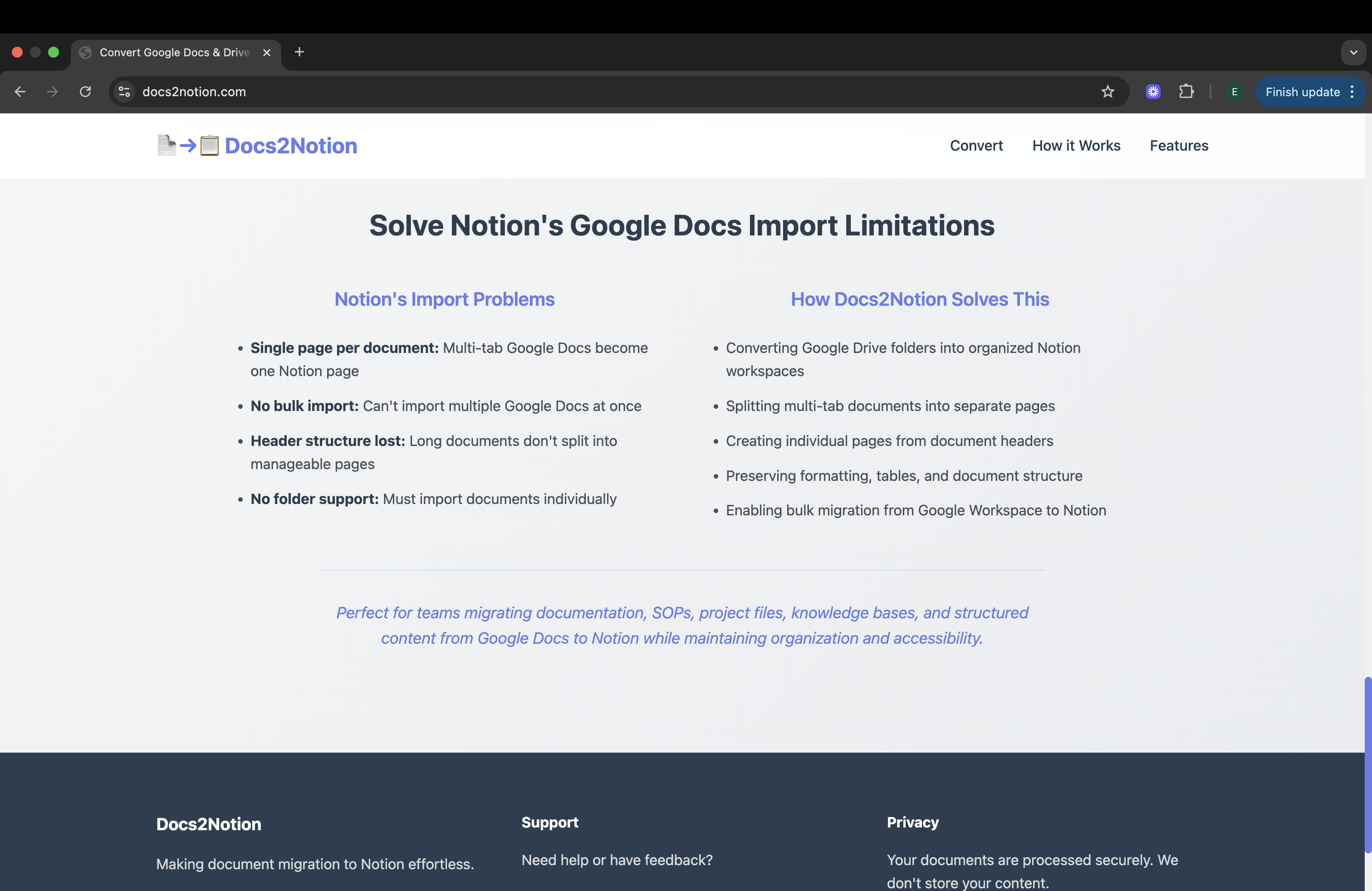
Task: View site information icon in address bar
Action: pyautogui.click(x=124, y=92)
